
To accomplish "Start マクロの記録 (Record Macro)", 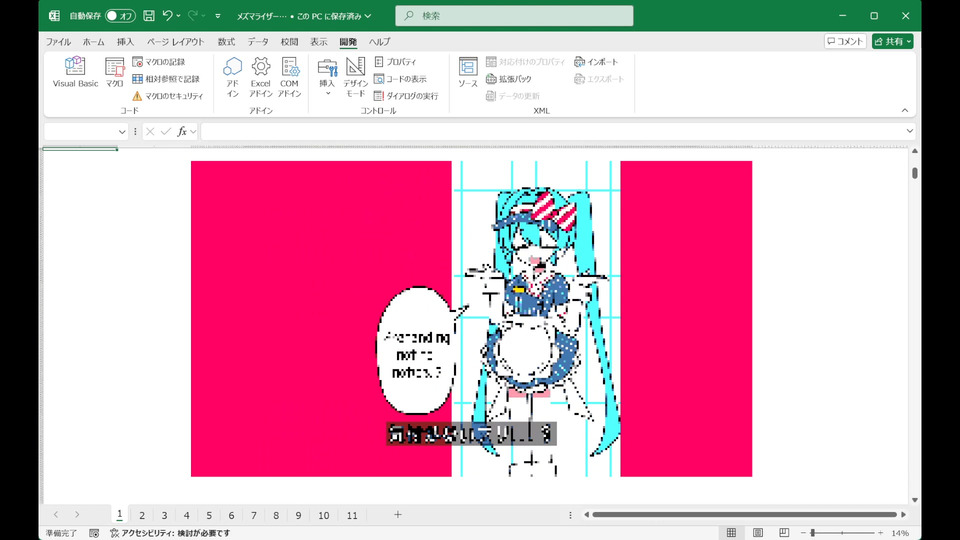I will tap(159, 62).
